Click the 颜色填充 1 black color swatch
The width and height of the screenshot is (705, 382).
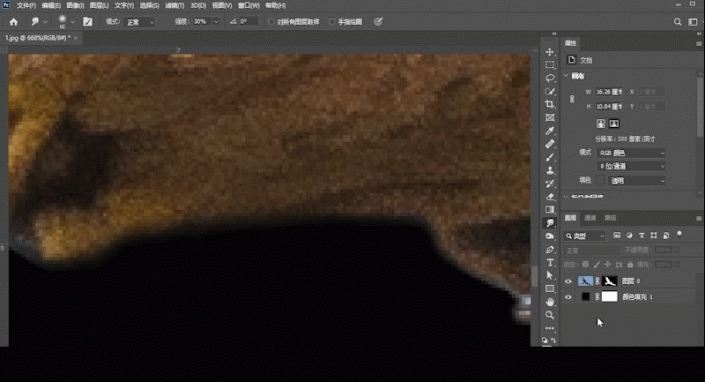[585, 297]
